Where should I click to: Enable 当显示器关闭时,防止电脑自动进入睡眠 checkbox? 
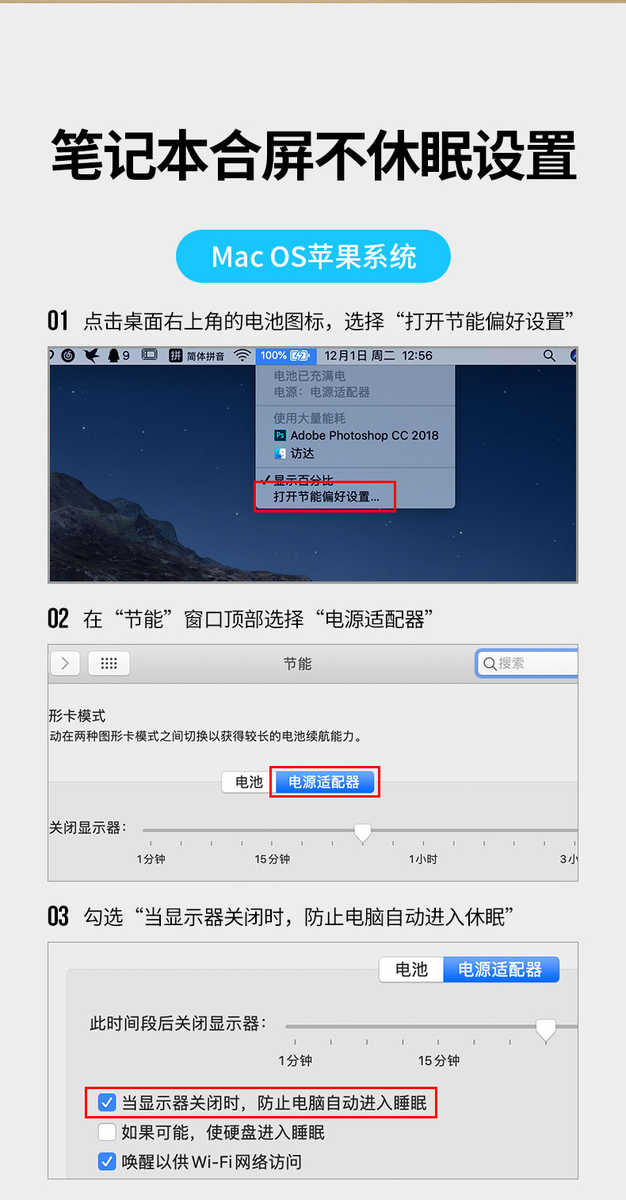tap(108, 1104)
